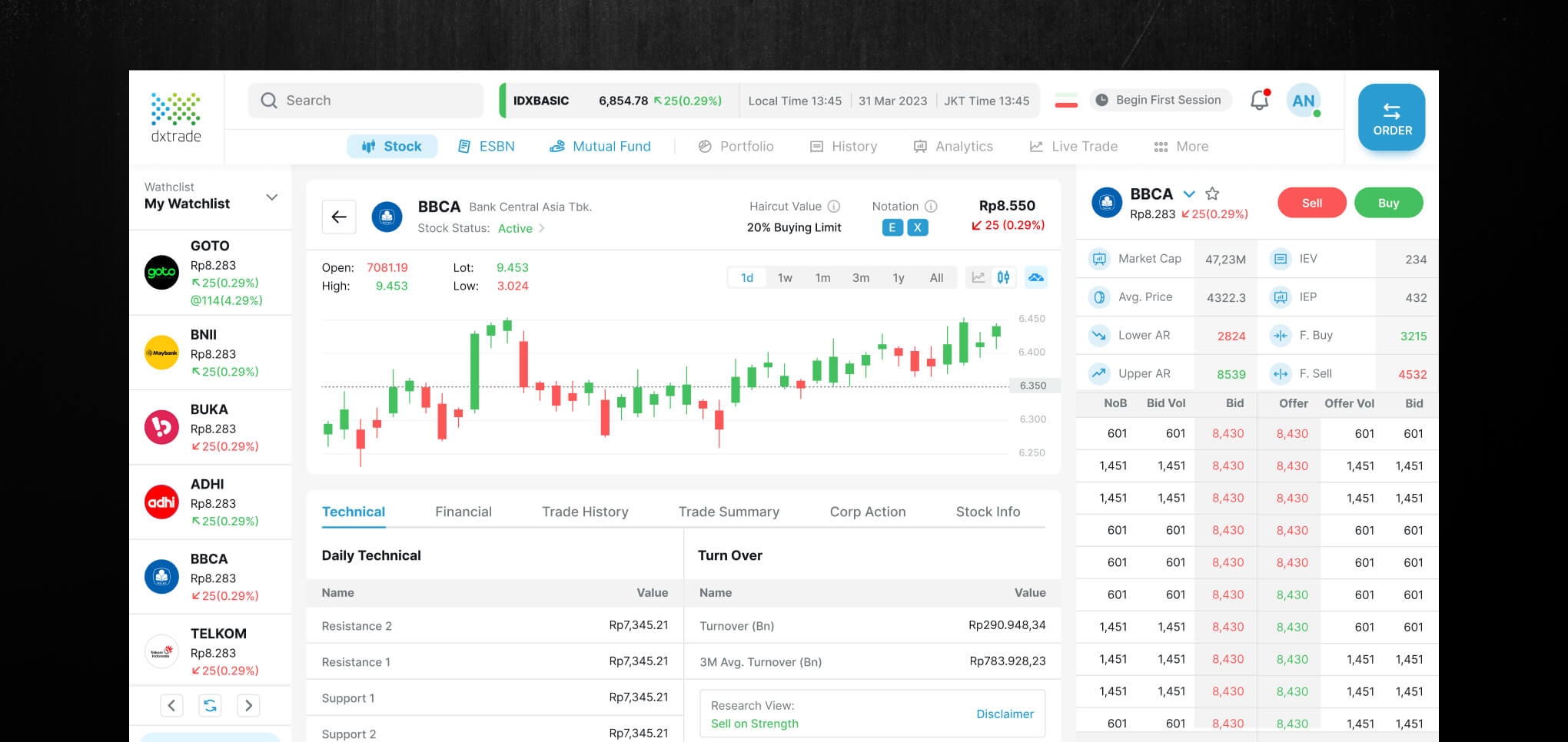Select the All chart range
This screenshot has height=742, width=1568.
936,277
